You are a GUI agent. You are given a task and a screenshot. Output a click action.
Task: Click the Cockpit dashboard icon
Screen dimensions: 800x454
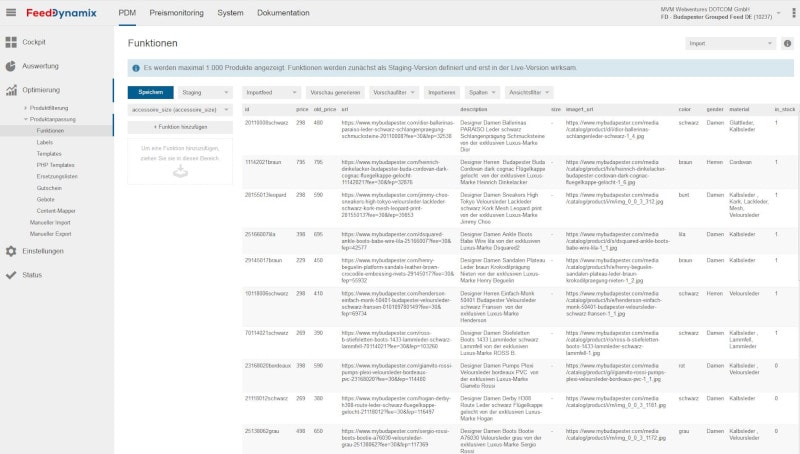(x=11, y=42)
